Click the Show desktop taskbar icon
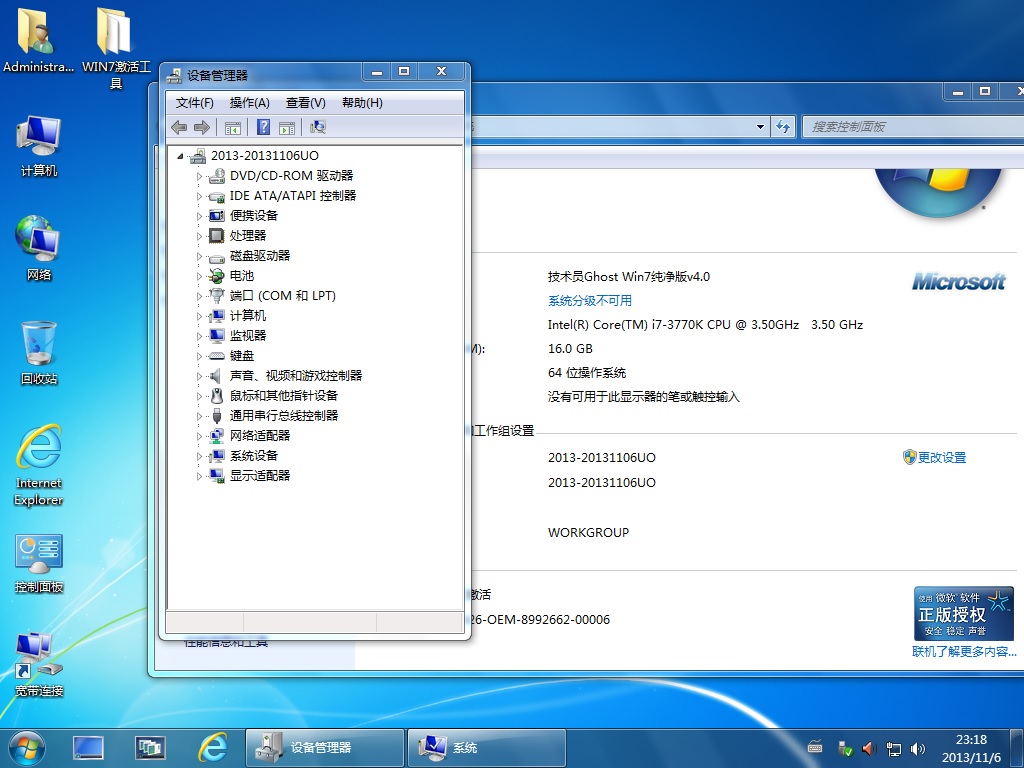 [x=88, y=748]
